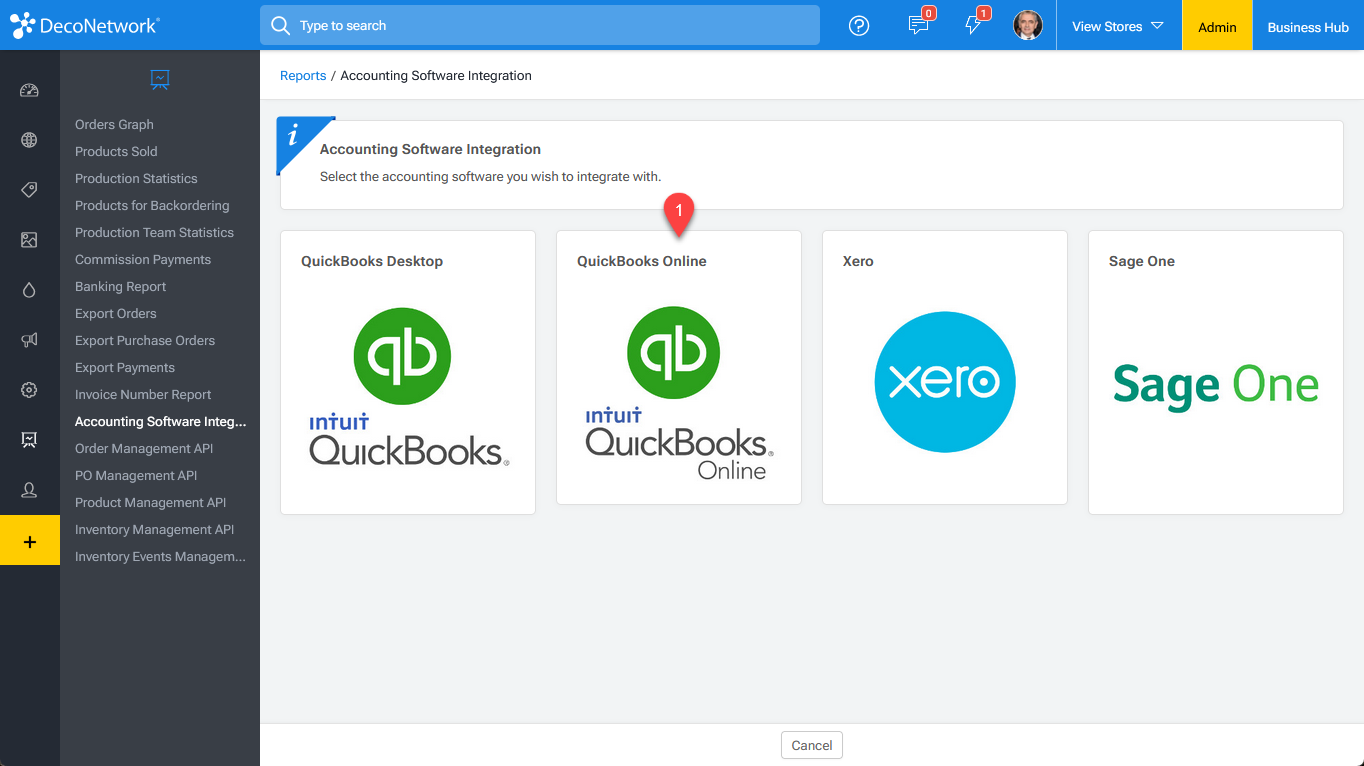Open Inventory Events Management item
Viewport: 1364px width, 766px height.
[160, 556]
